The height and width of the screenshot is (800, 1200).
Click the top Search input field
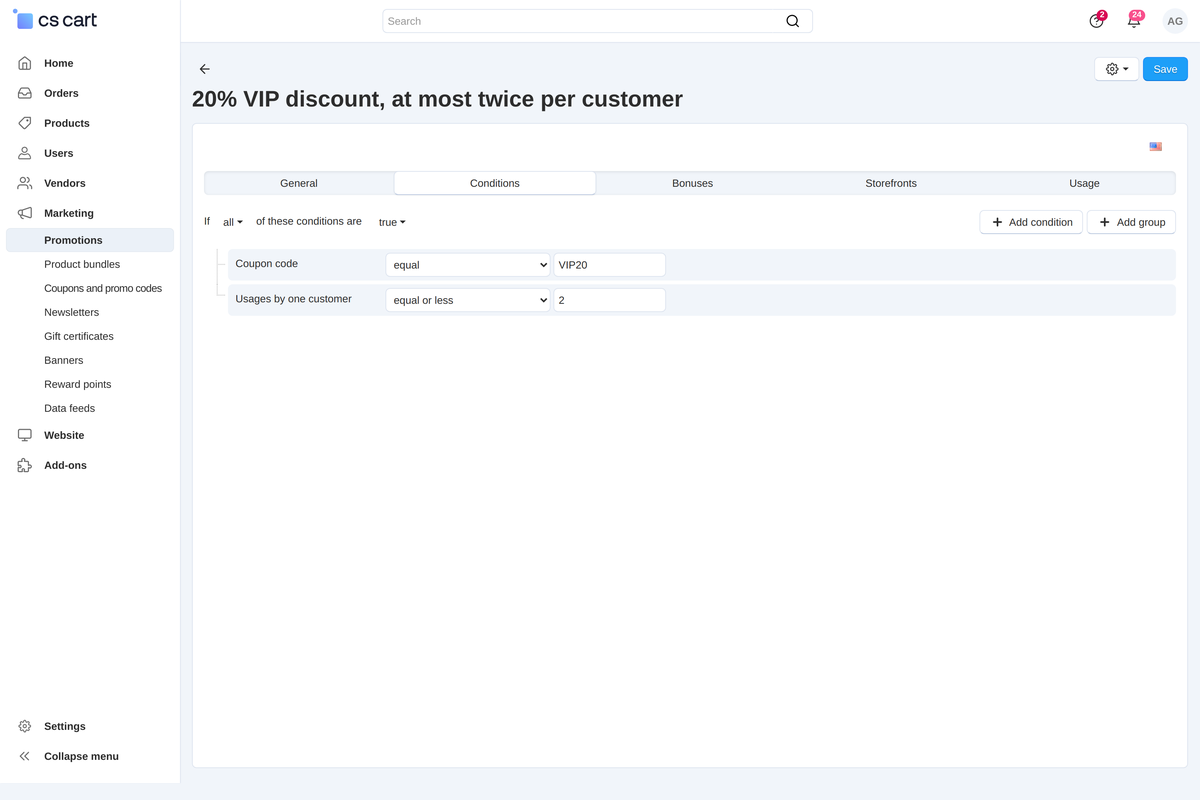(597, 21)
